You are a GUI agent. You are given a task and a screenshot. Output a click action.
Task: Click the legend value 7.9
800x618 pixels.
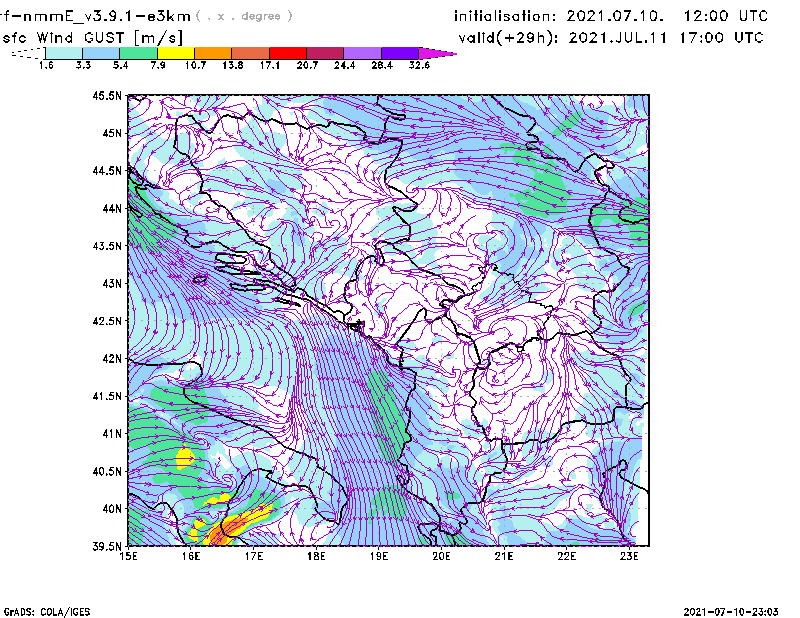158,65
